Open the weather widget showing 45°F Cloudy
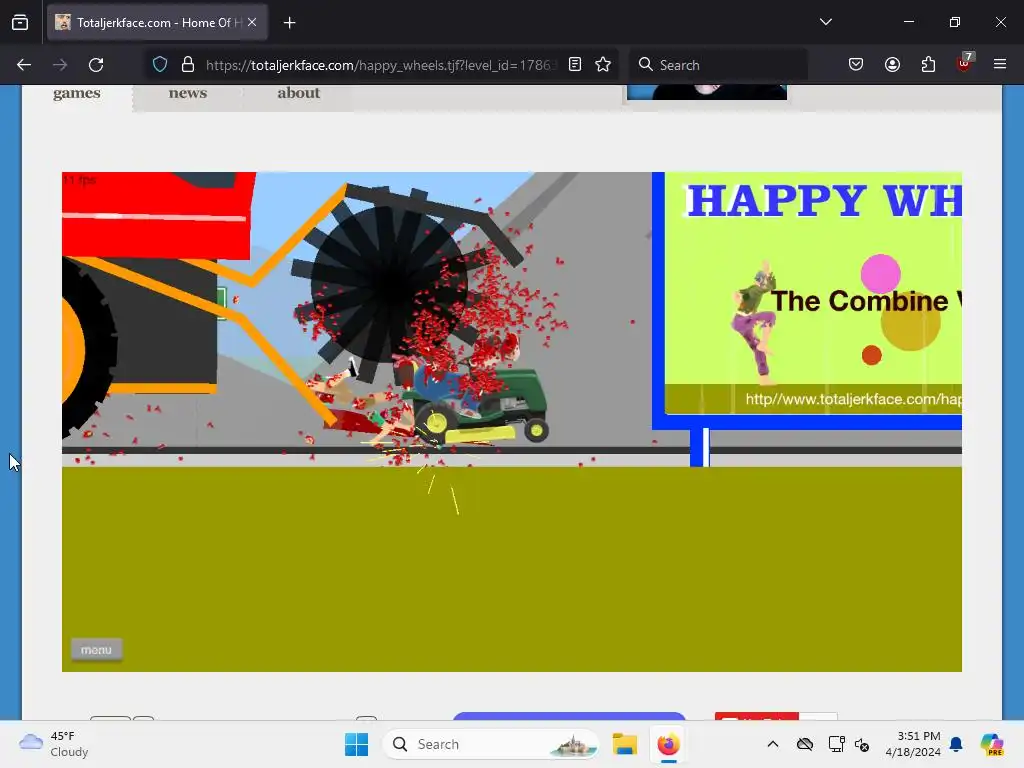The height and width of the screenshot is (768, 1024). (x=54, y=744)
